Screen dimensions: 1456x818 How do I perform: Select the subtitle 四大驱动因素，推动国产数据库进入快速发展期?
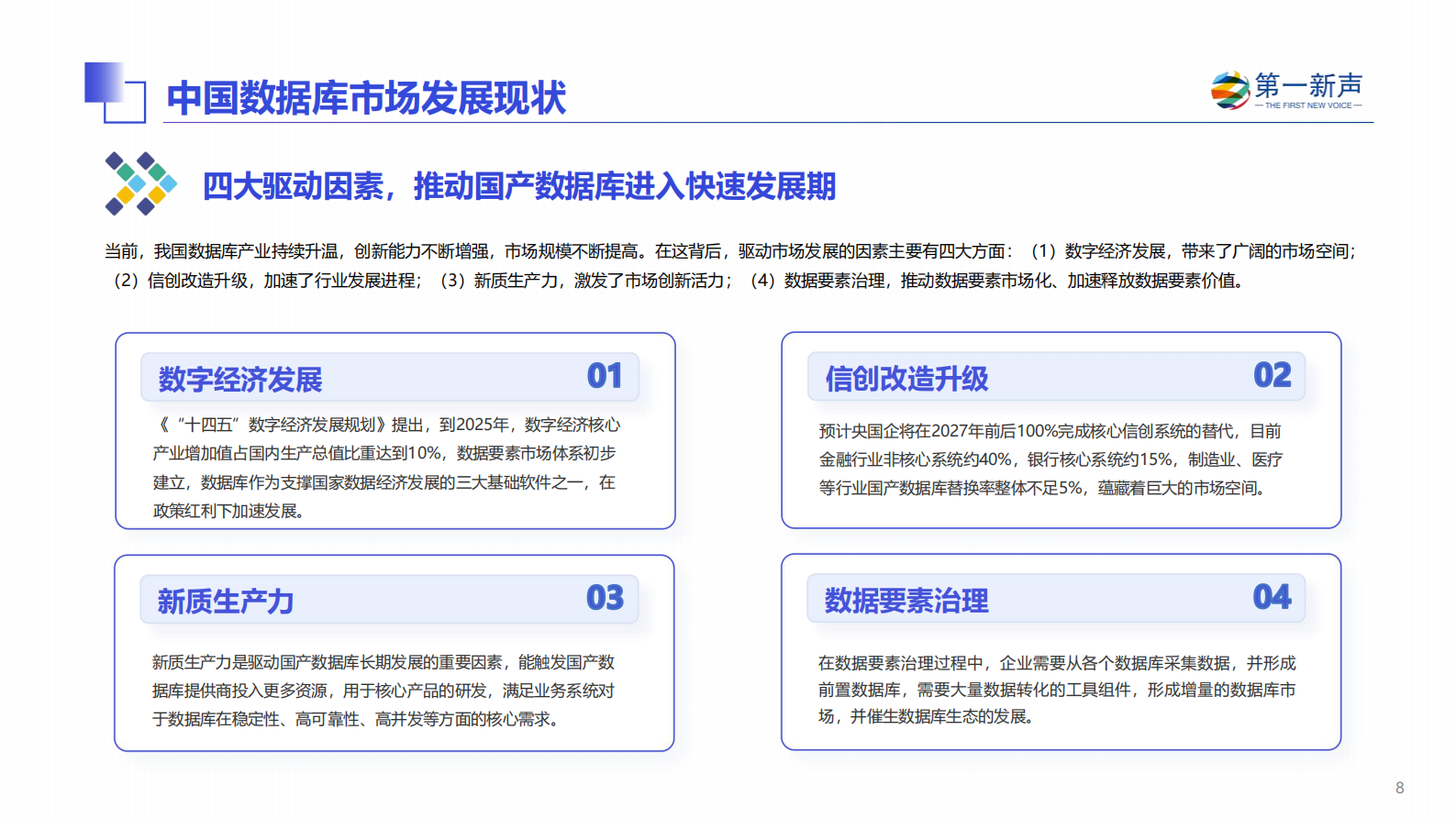(519, 186)
